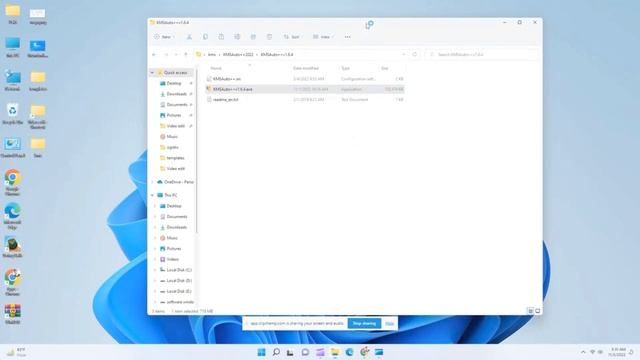Sort by Date modified column header
The width and height of the screenshot is (640, 360).
click(305, 68)
